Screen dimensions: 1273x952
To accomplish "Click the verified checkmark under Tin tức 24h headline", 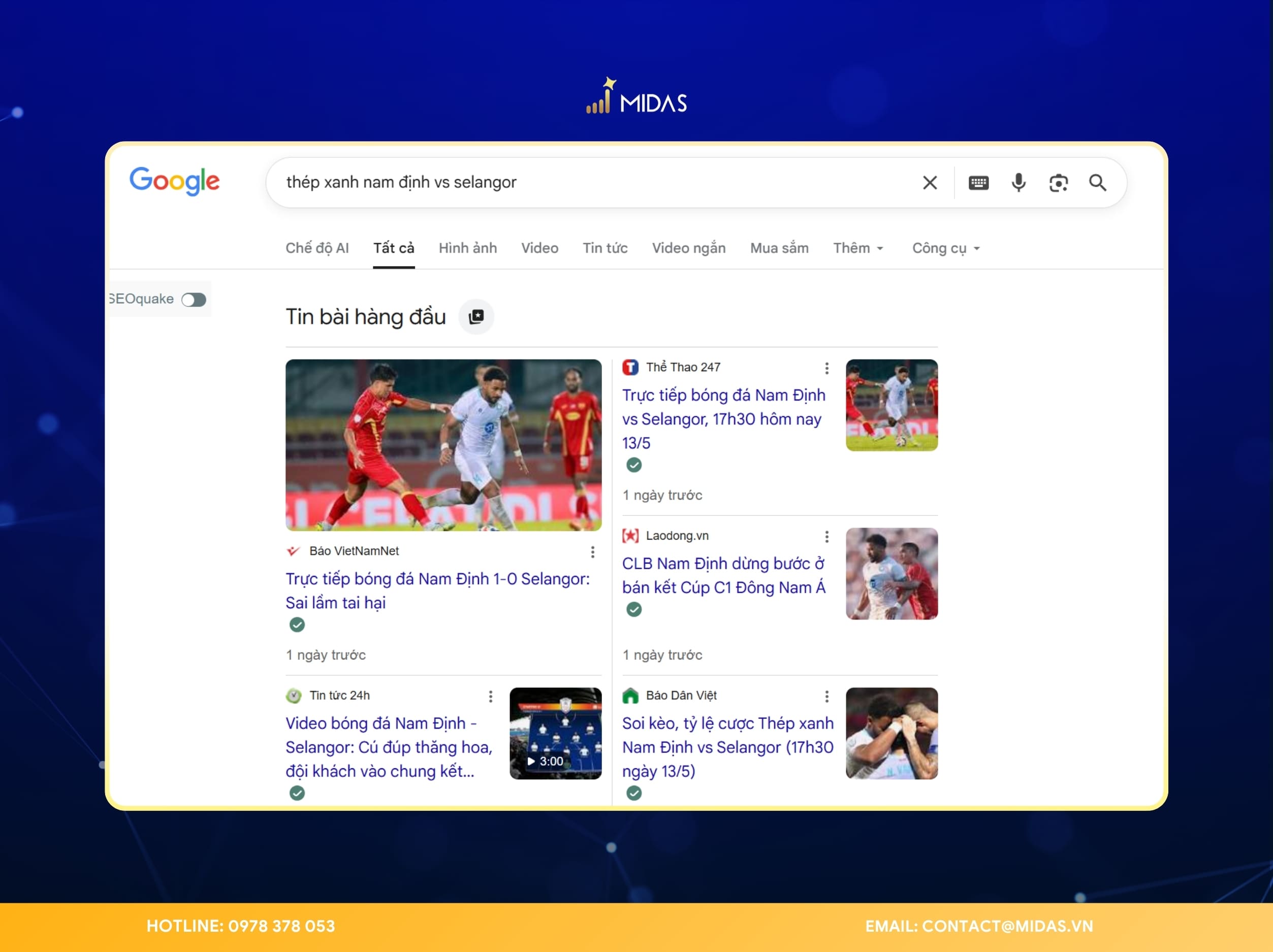I will [x=297, y=793].
